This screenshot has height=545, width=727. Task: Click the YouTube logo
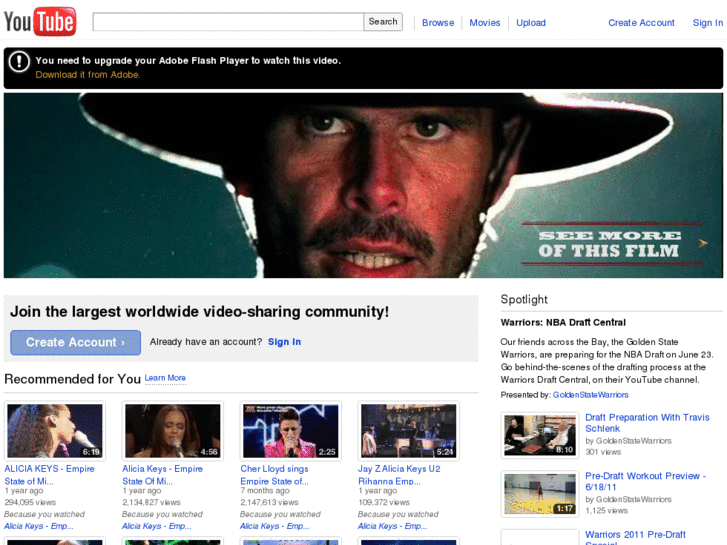(40, 21)
